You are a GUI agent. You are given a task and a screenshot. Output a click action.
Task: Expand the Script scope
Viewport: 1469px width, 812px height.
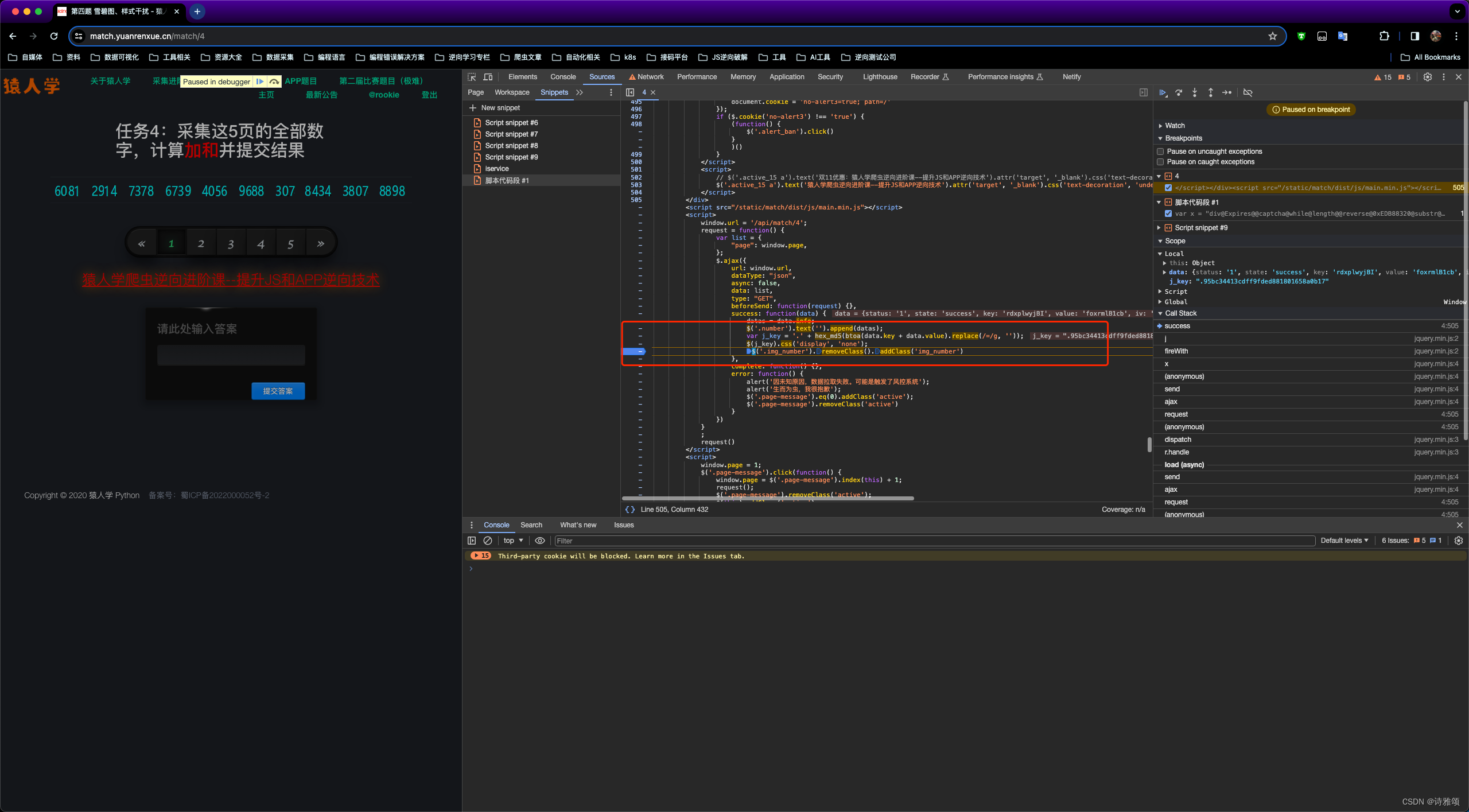tap(1160, 292)
